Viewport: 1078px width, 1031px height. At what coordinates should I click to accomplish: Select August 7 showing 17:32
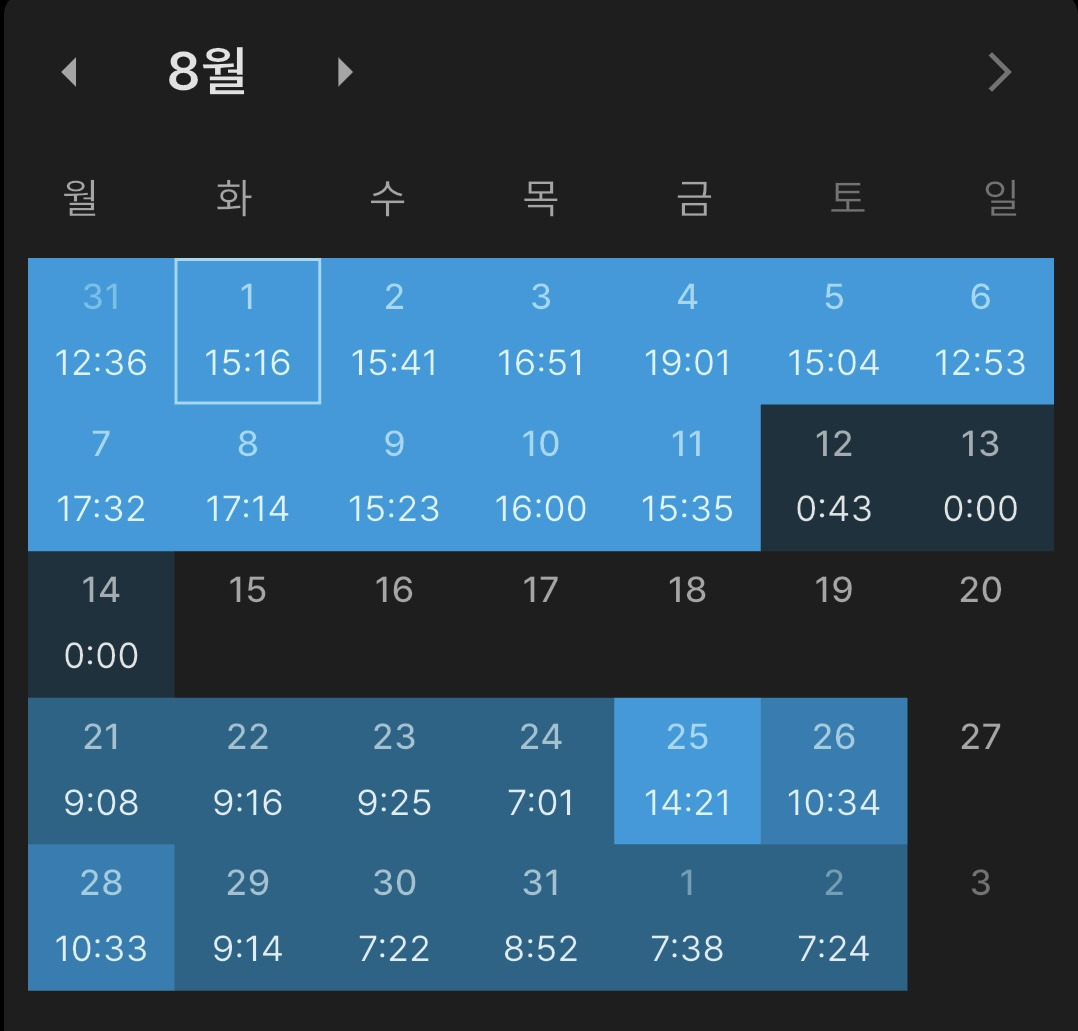tap(101, 477)
